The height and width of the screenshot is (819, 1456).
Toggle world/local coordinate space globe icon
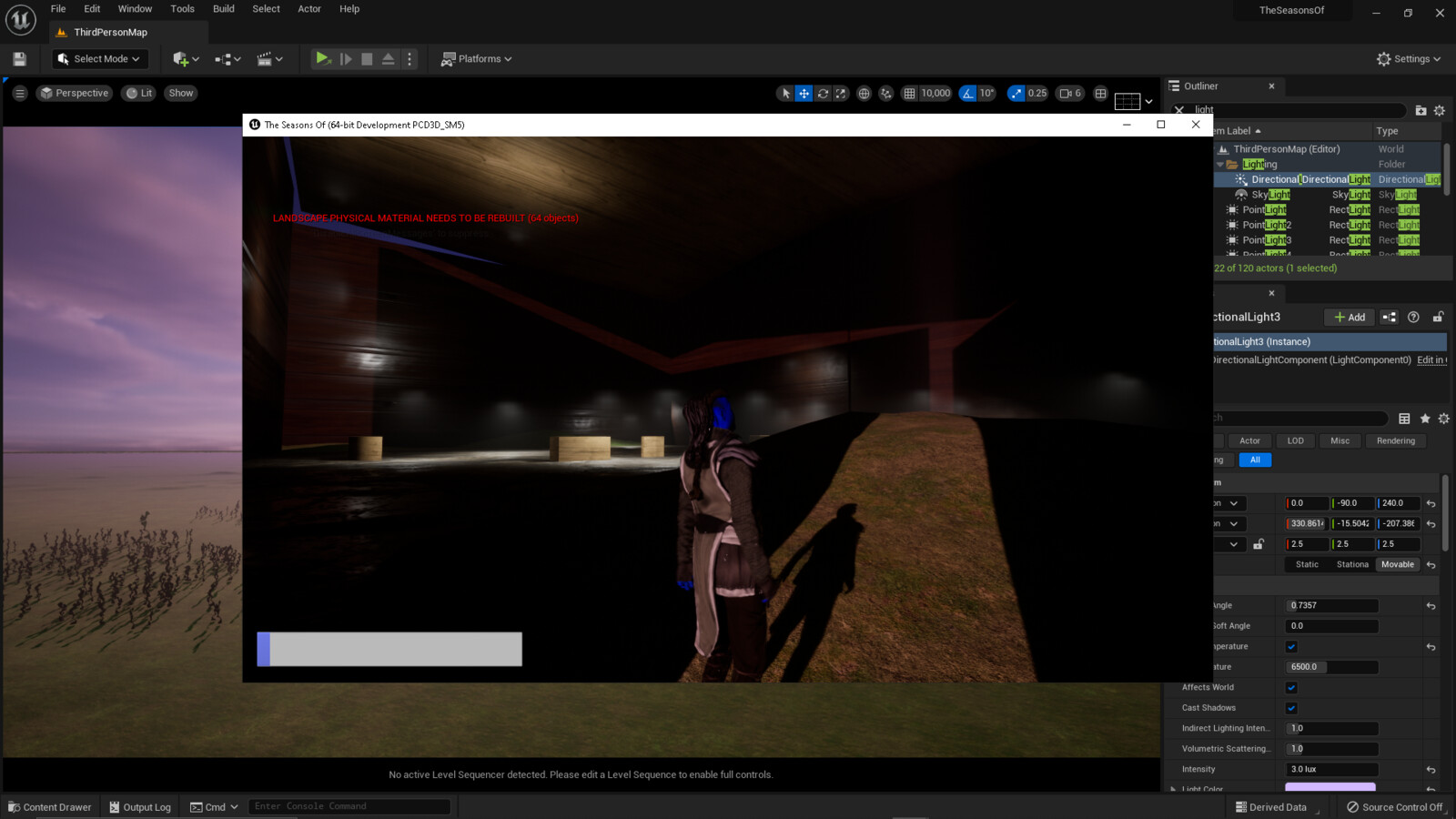[864, 93]
